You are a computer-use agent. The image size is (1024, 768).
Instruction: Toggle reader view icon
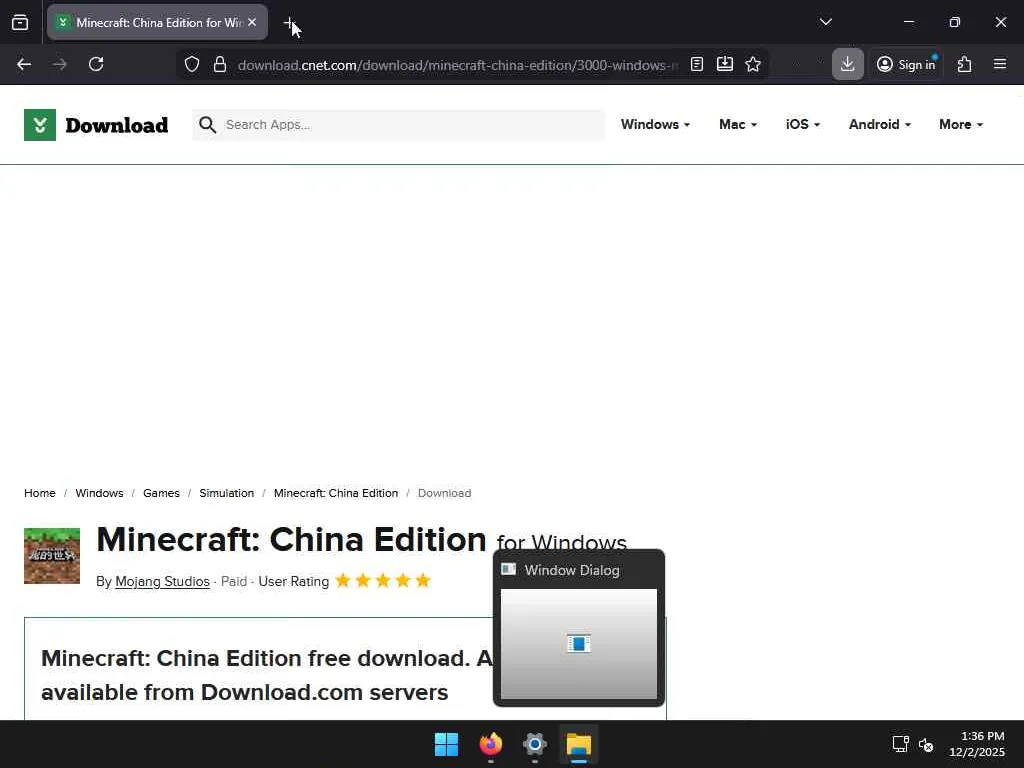(697, 64)
